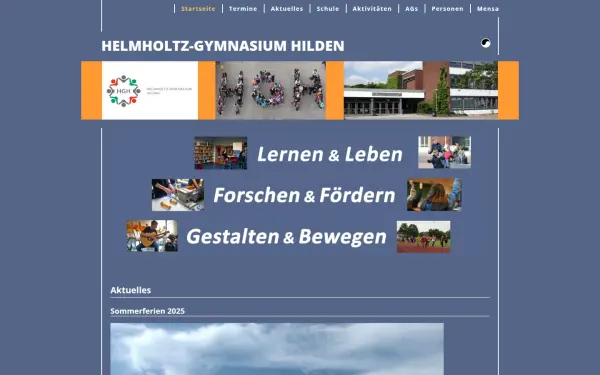Open the aerial HGH students photo
The width and height of the screenshot is (600, 375).
(x=271, y=90)
